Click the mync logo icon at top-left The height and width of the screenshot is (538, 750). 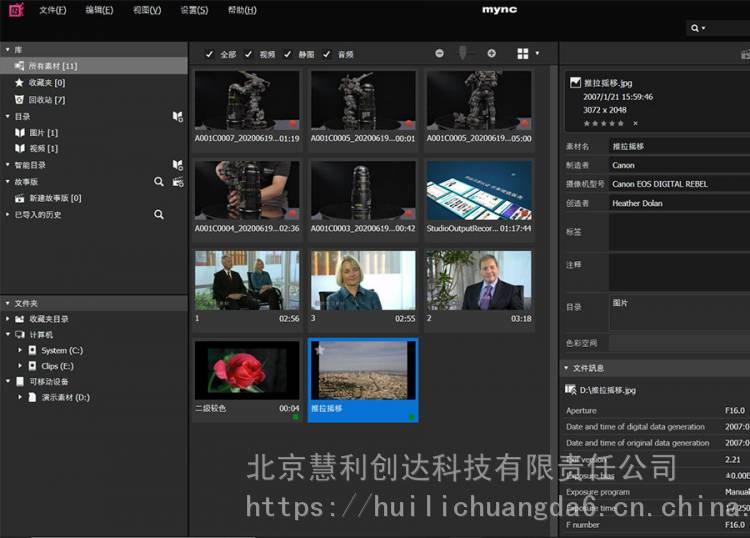pos(15,10)
